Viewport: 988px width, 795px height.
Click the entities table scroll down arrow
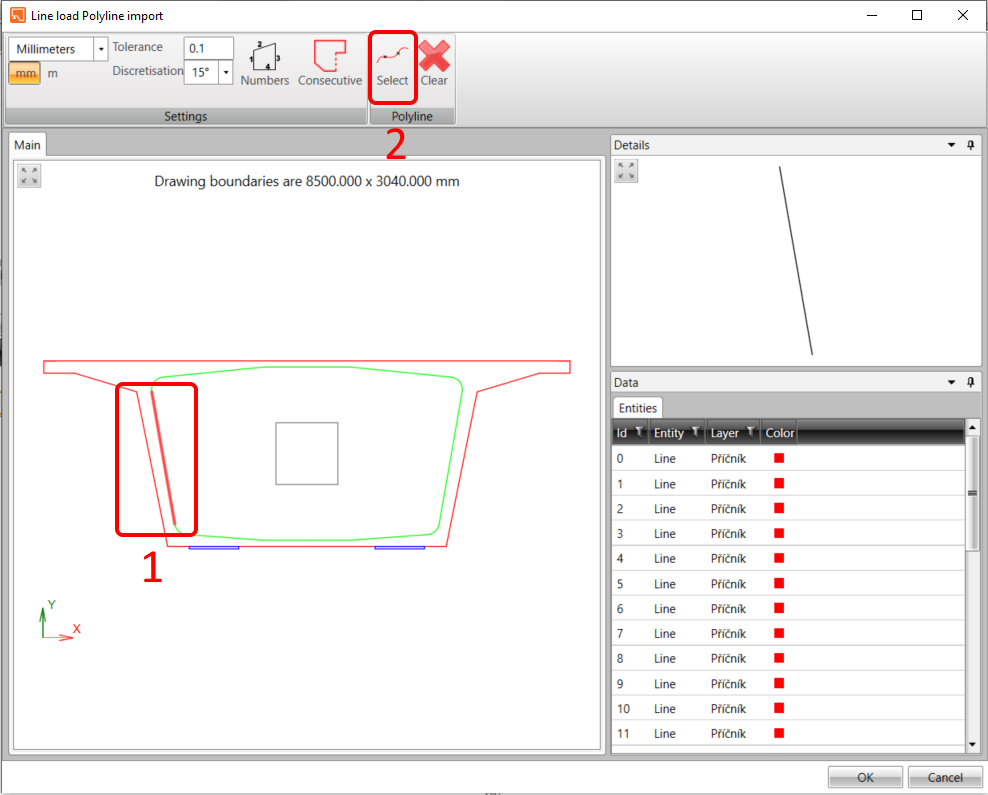(x=972, y=745)
